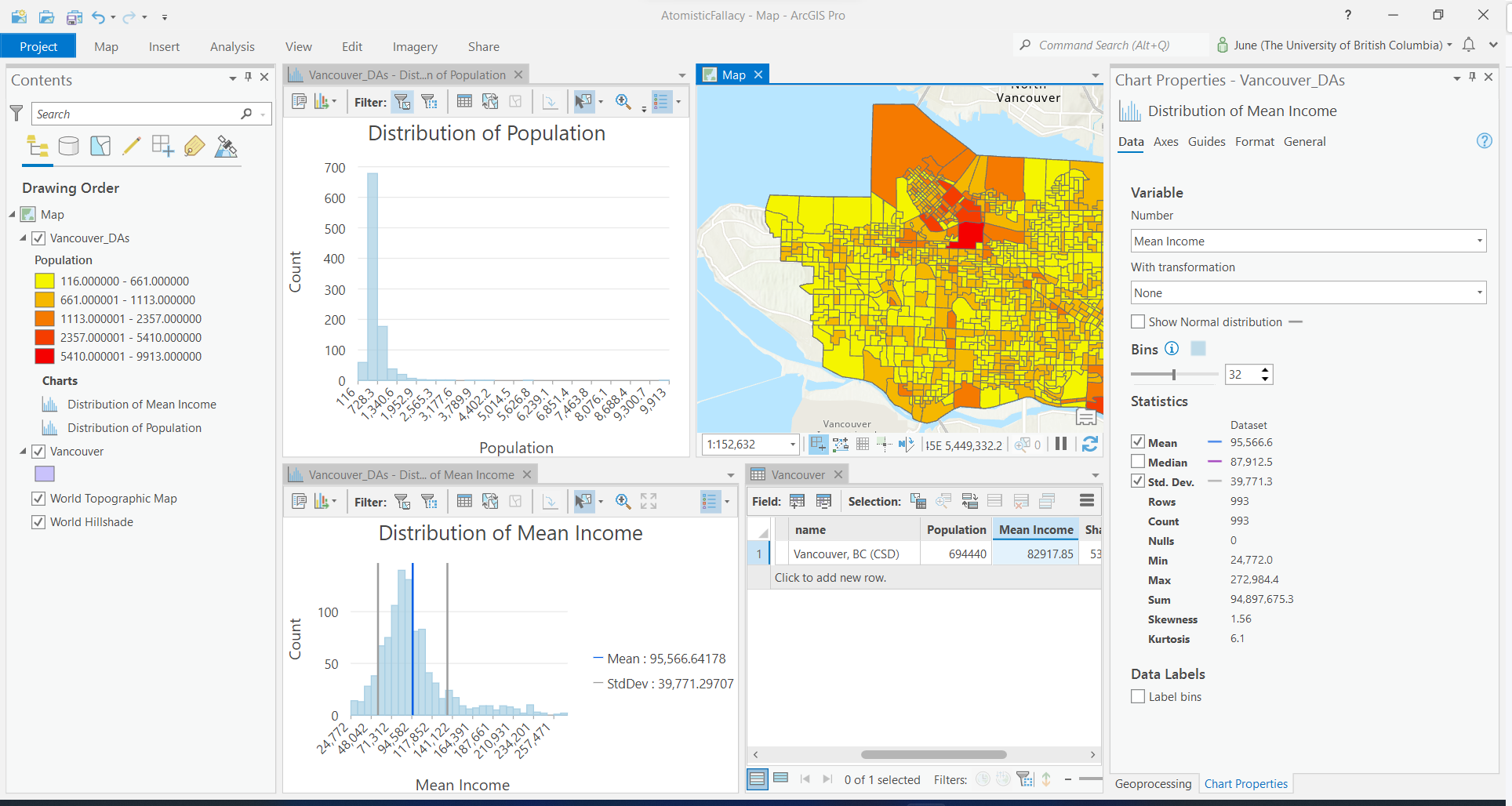Select List By Data Source icon
The image size is (1512, 806).
(69, 146)
